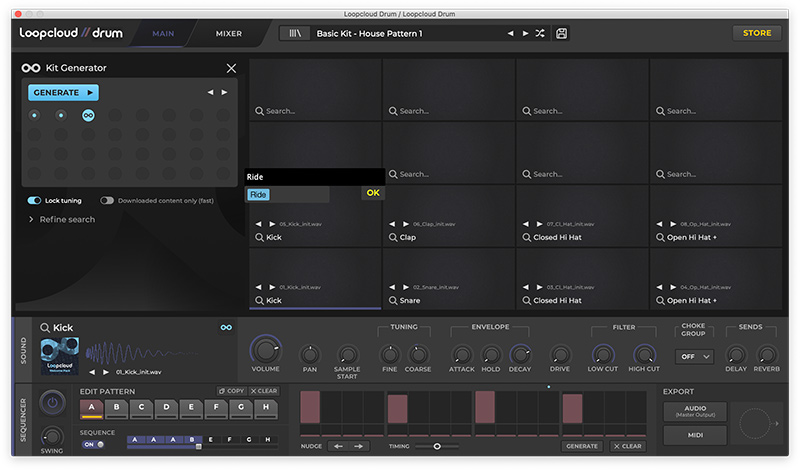Toggle first sequencer step

(310, 407)
